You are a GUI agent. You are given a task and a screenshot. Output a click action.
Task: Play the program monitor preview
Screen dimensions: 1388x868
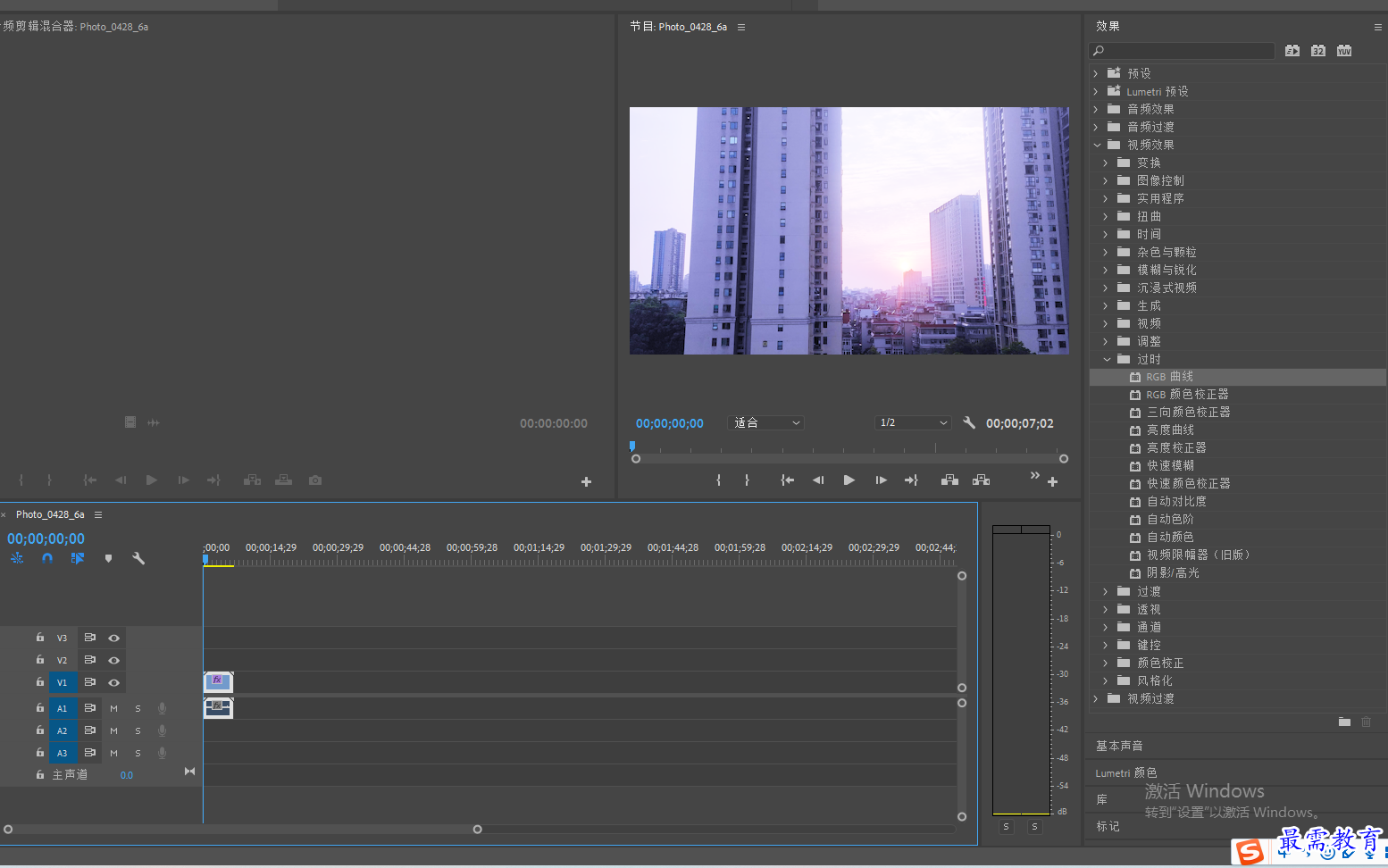coord(849,480)
